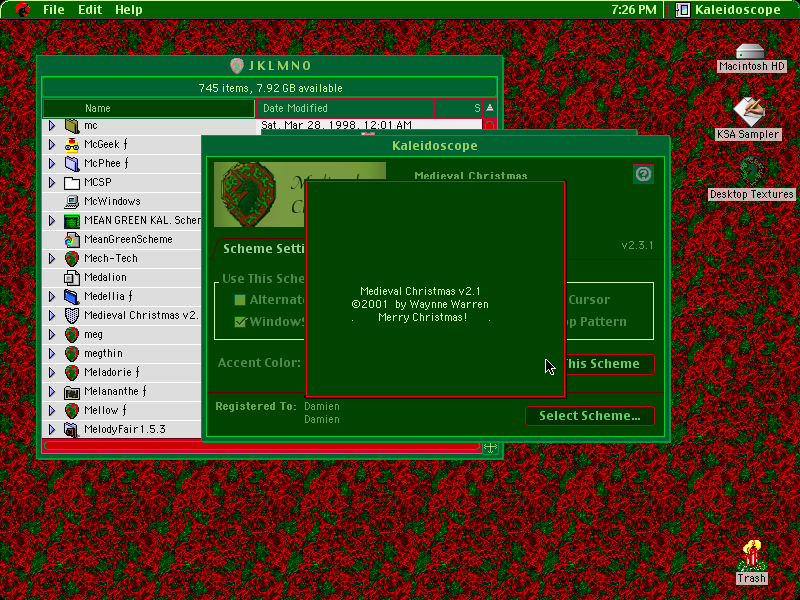Open the Edit menu
800x600 pixels.
(90, 9)
